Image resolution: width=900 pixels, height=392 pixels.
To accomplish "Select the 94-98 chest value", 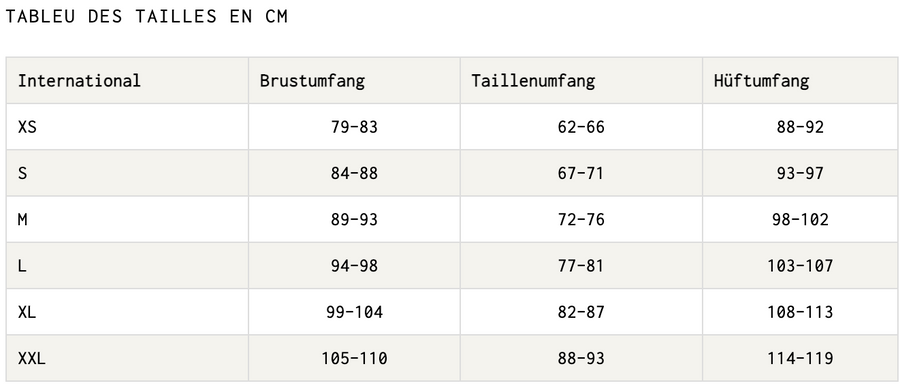I will coord(354,266).
